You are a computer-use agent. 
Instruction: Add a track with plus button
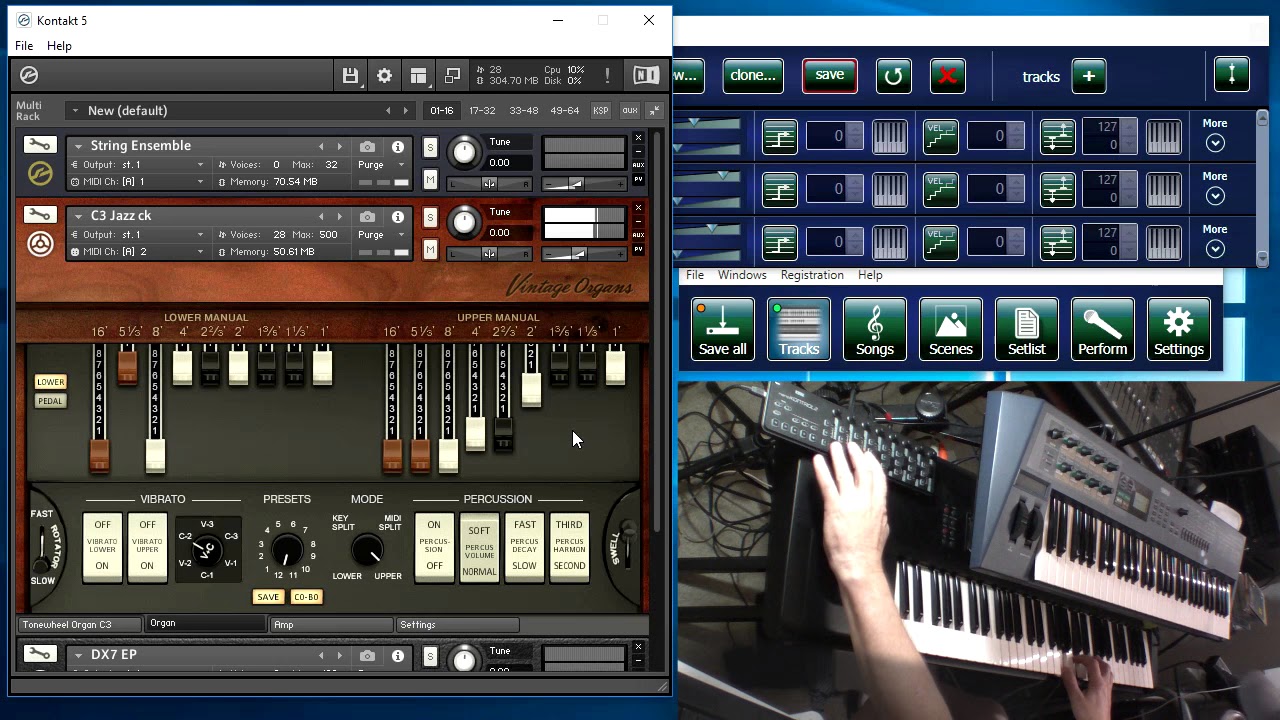click(1089, 76)
